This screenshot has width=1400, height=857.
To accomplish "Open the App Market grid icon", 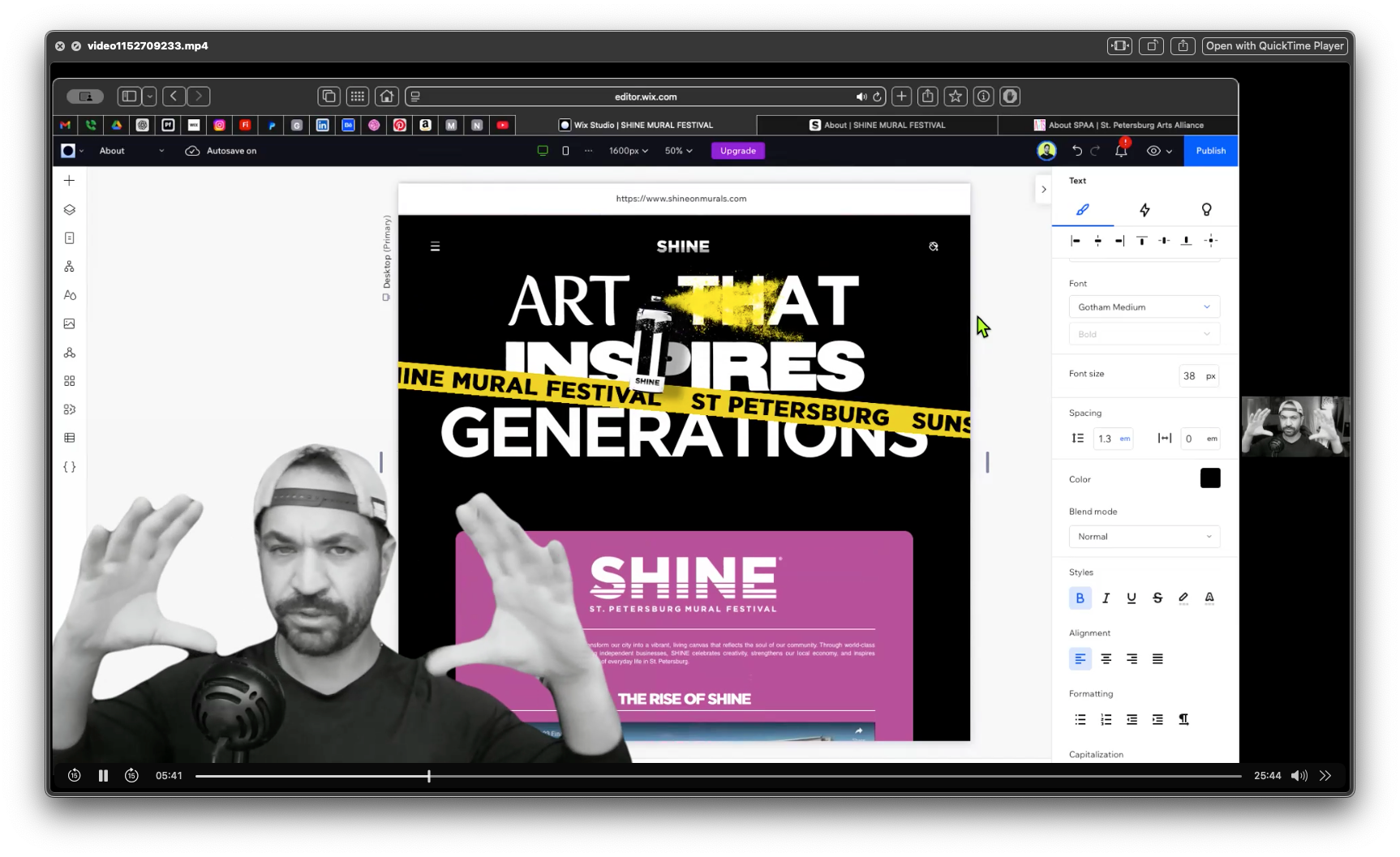I will coord(69,381).
